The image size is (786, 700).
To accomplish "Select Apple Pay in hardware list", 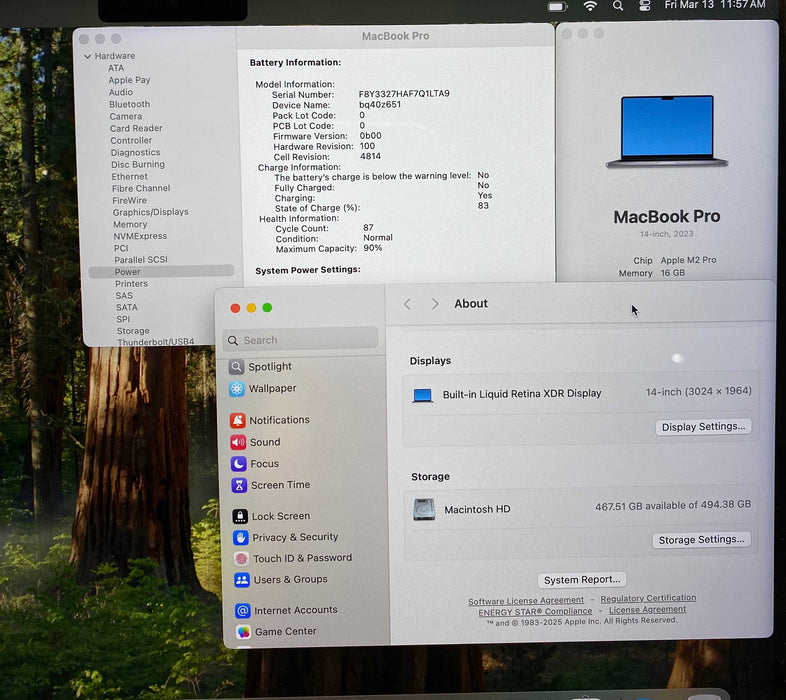I will [129, 80].
